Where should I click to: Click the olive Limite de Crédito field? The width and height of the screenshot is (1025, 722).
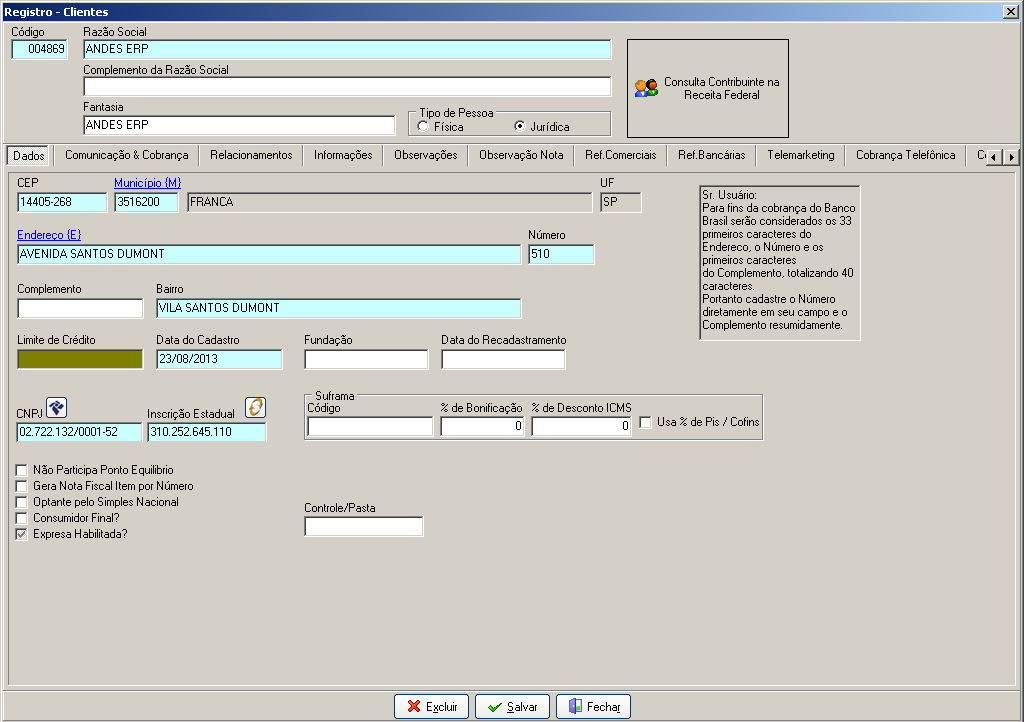coord(80,359)
